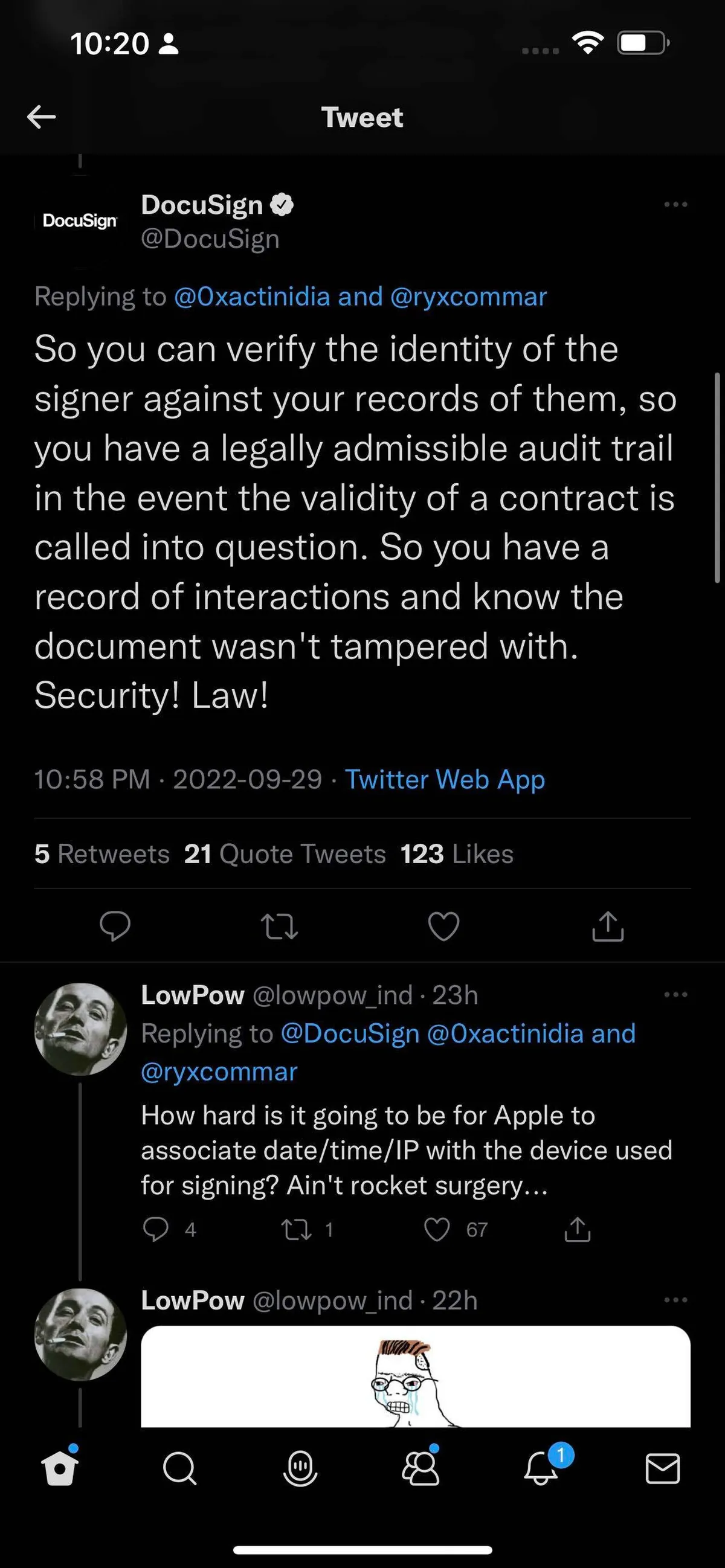Open Notifications bell with badge

[x=541, y=1470]
